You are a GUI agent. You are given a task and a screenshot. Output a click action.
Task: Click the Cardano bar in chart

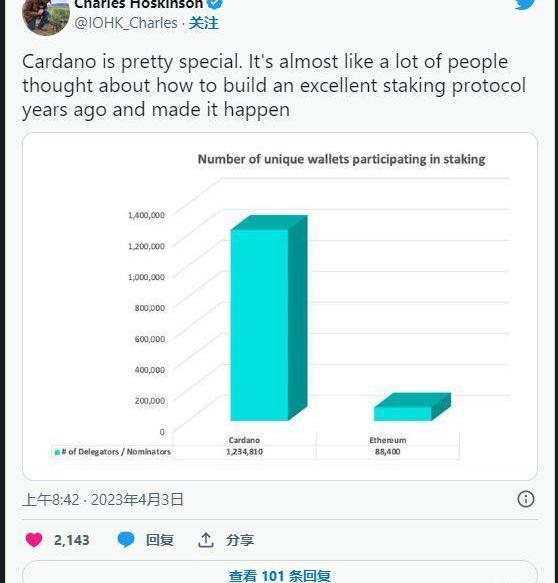pyautogui.click(x=269, y=318)
